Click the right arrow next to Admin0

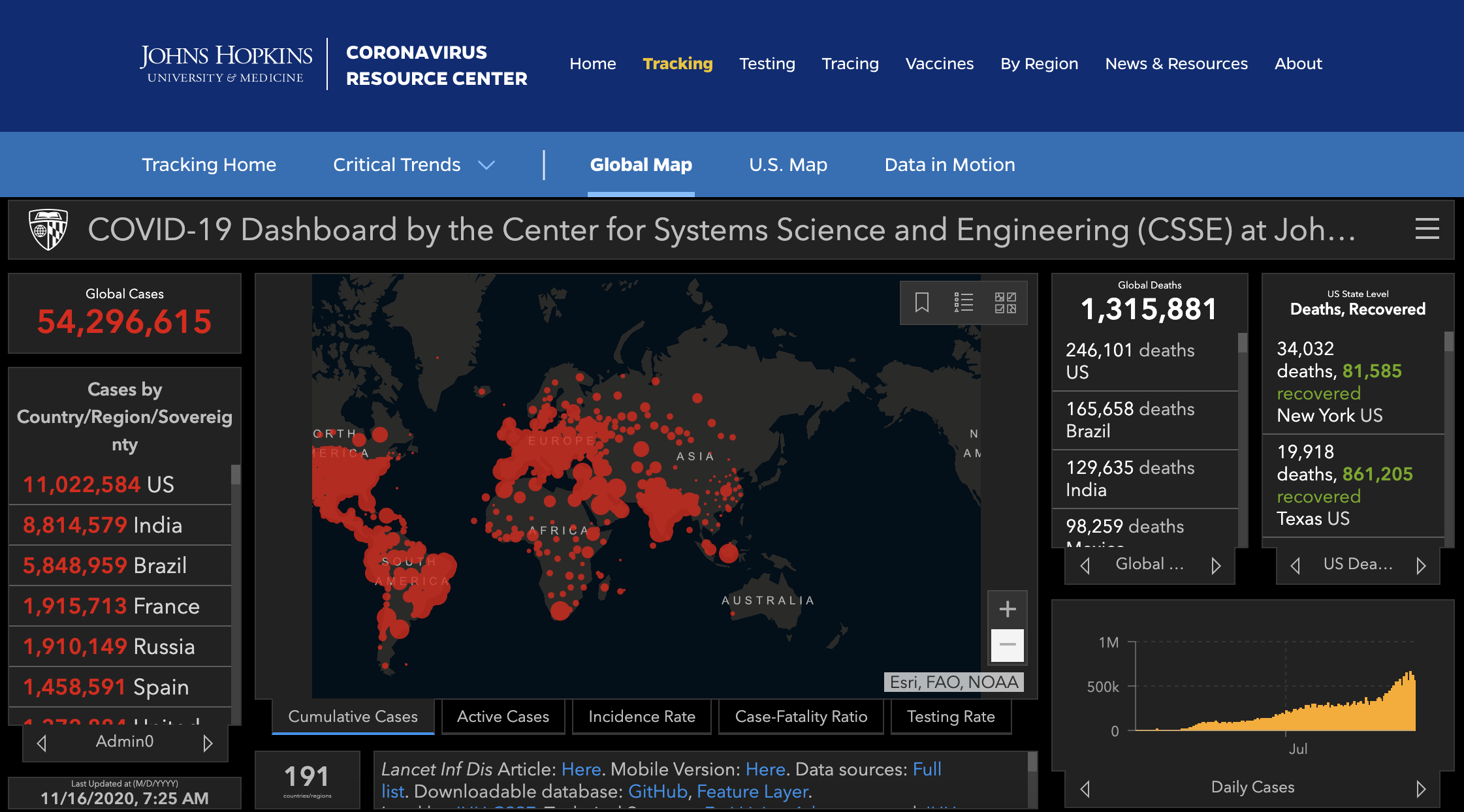pyautogui.click(x=208, y=743)
